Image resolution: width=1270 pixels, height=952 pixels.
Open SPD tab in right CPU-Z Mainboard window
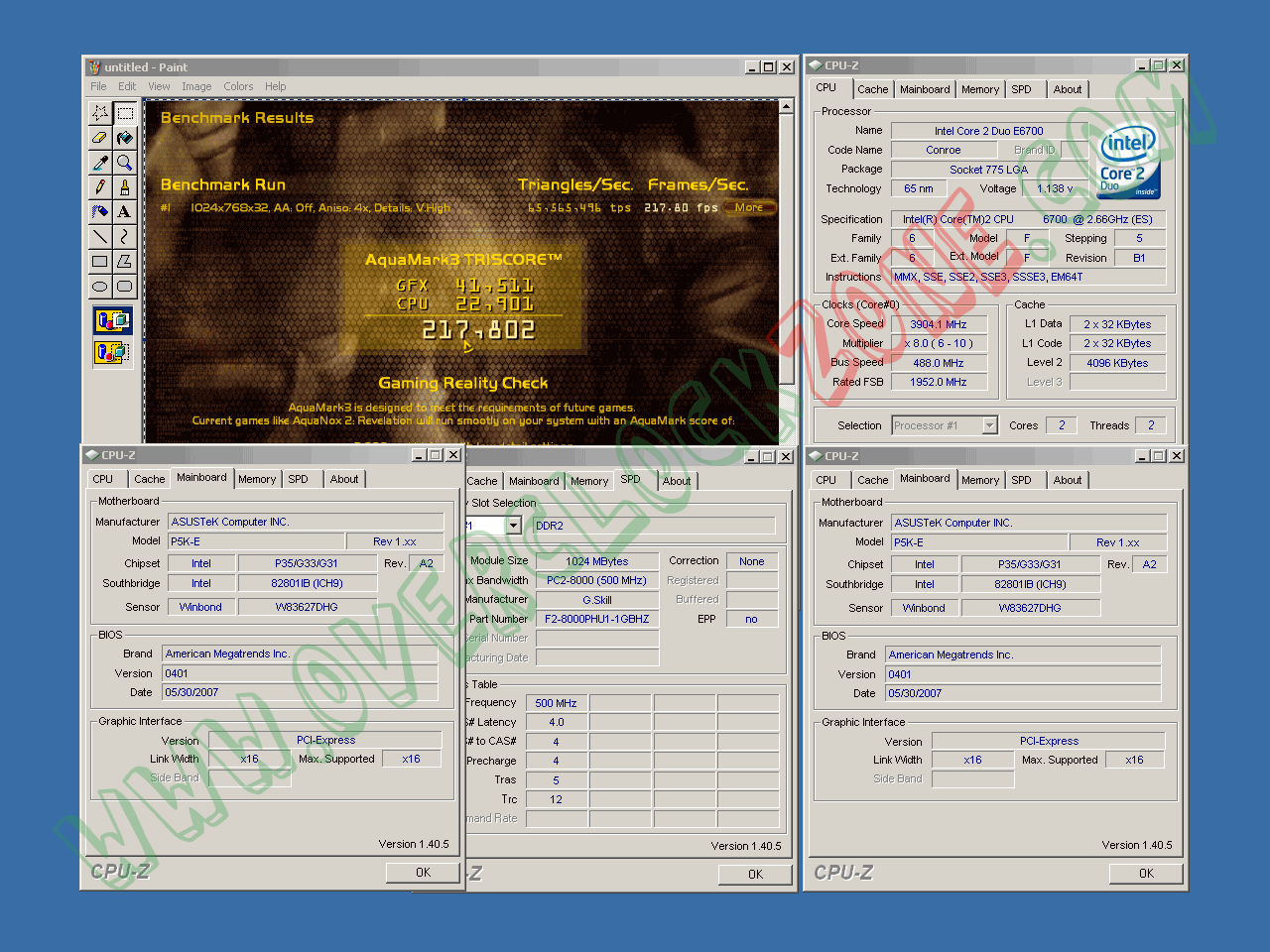click(x=1021, y=480)
